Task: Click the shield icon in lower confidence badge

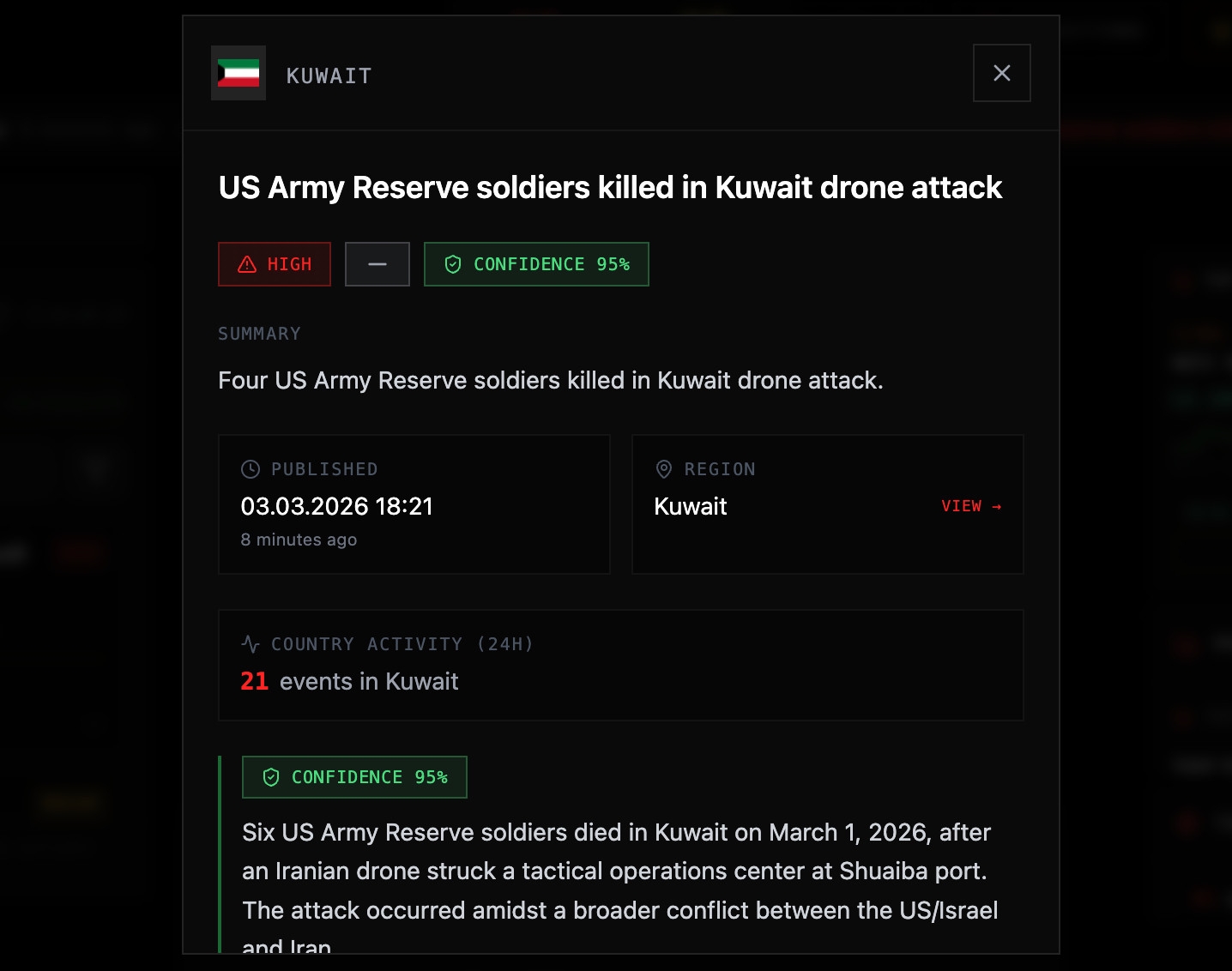Action: tap(271, 777)
